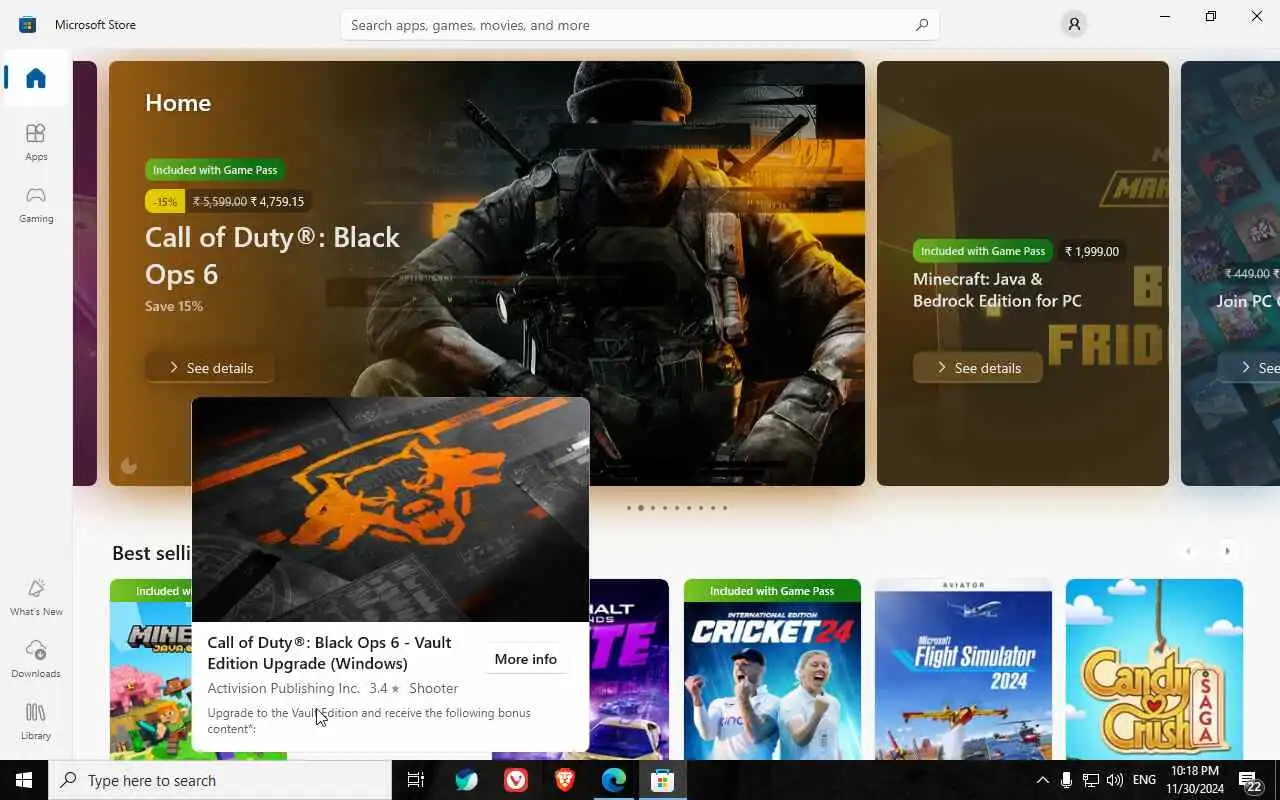Viewport: 1280px width, 800px height.
Task: Click the Best selling section heading
Action: pyautogui.click(x=152, y=553)
